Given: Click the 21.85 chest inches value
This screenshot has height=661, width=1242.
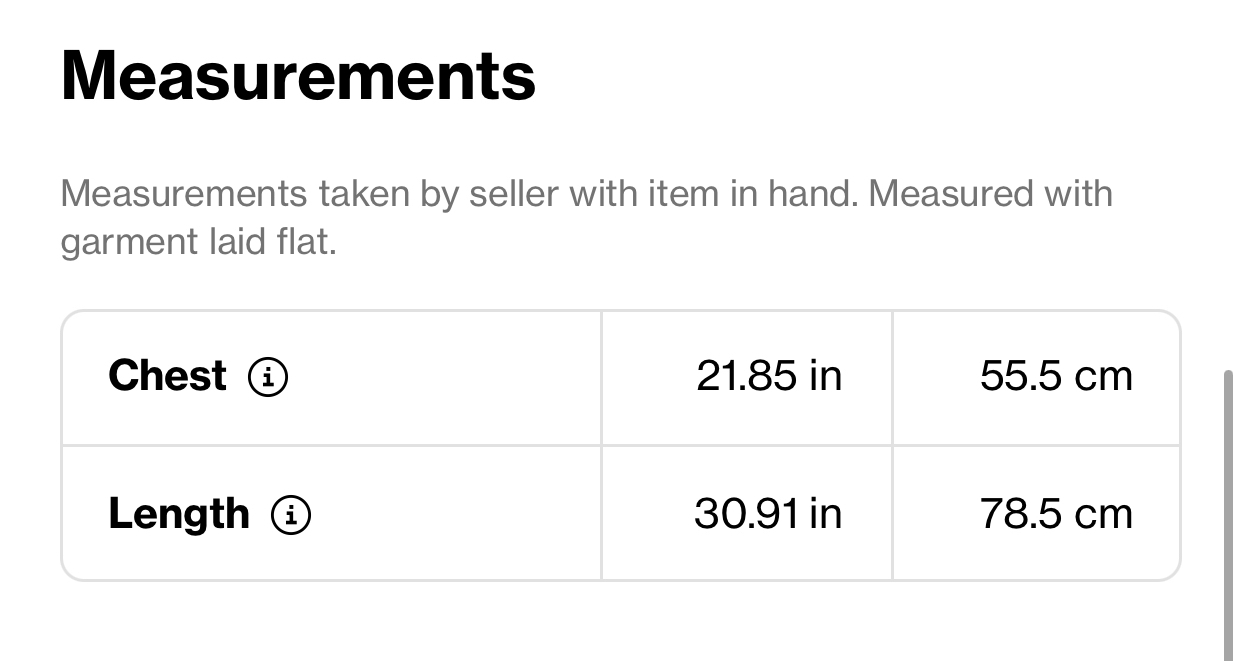Looking at the screenshot, I should 747,376.
